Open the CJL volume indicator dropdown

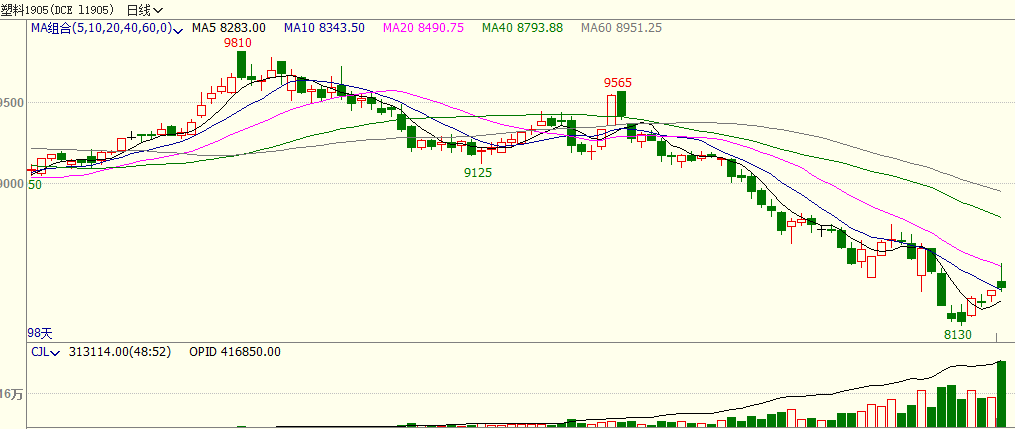click(45, 352)
